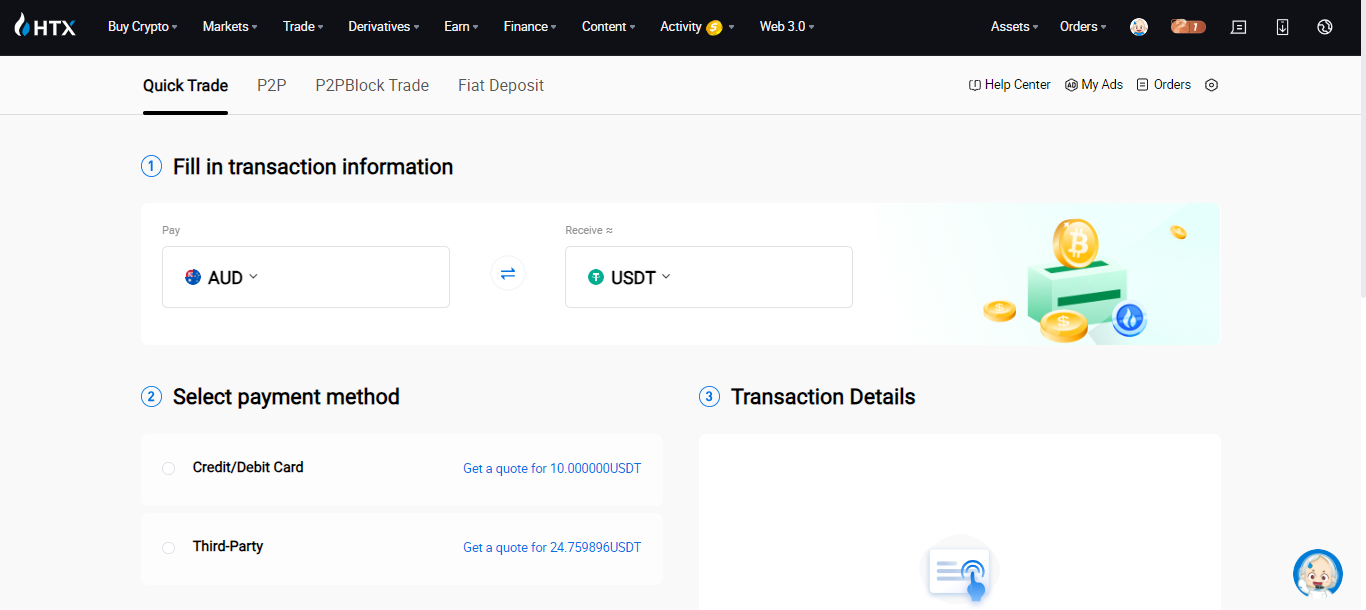Click the HTX logo
Image resolution: width=1366 pixels, height=610 pixels.
pyautogui.click(x=45, y=27)
